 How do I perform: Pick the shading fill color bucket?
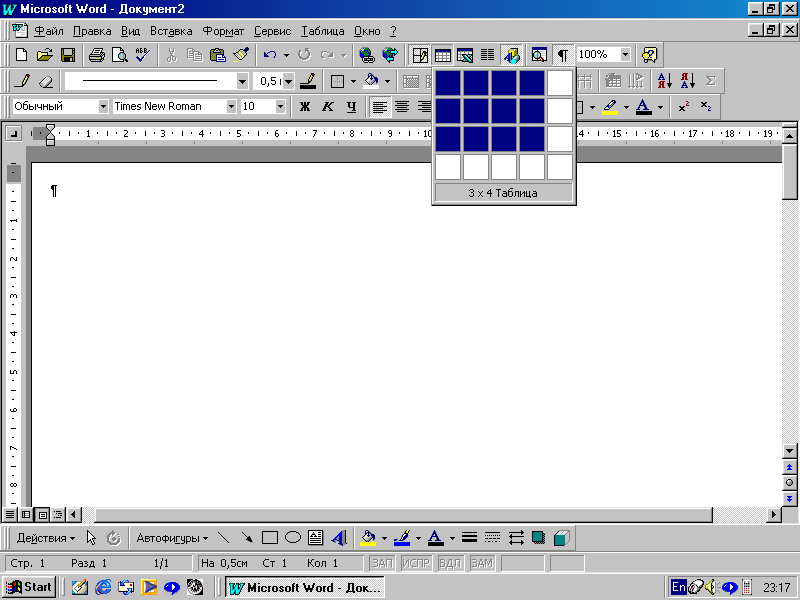coord(371,81)
